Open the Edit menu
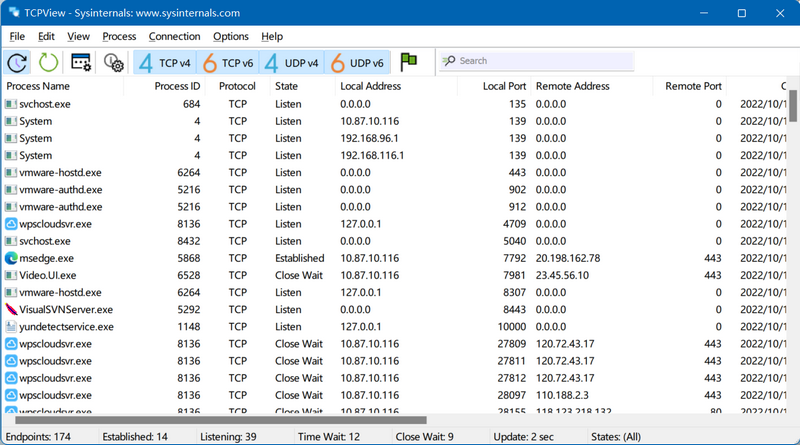This screenshot has width=800, height=445. point(46,36)
